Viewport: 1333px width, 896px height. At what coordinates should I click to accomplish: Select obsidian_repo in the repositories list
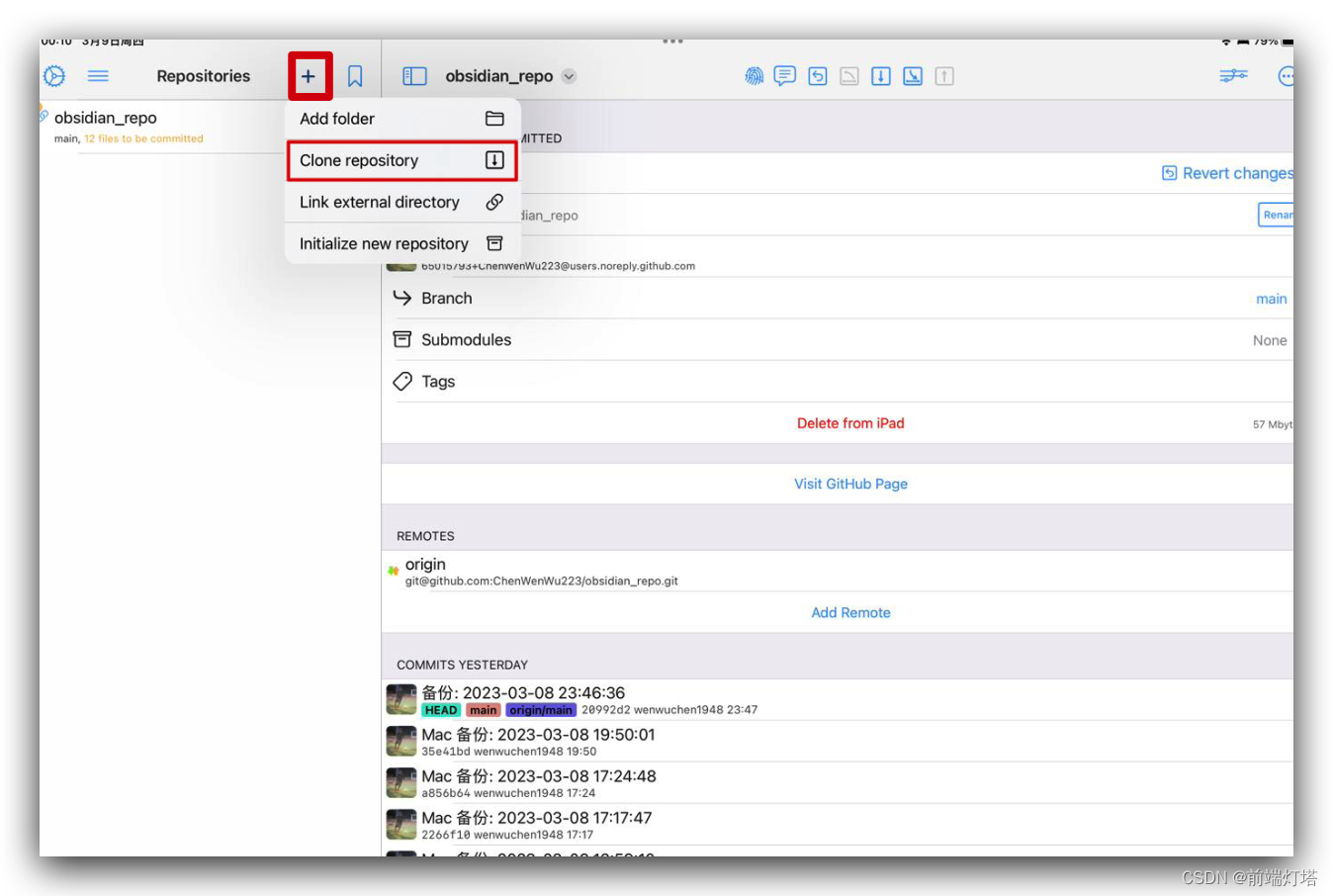(210, 127)
